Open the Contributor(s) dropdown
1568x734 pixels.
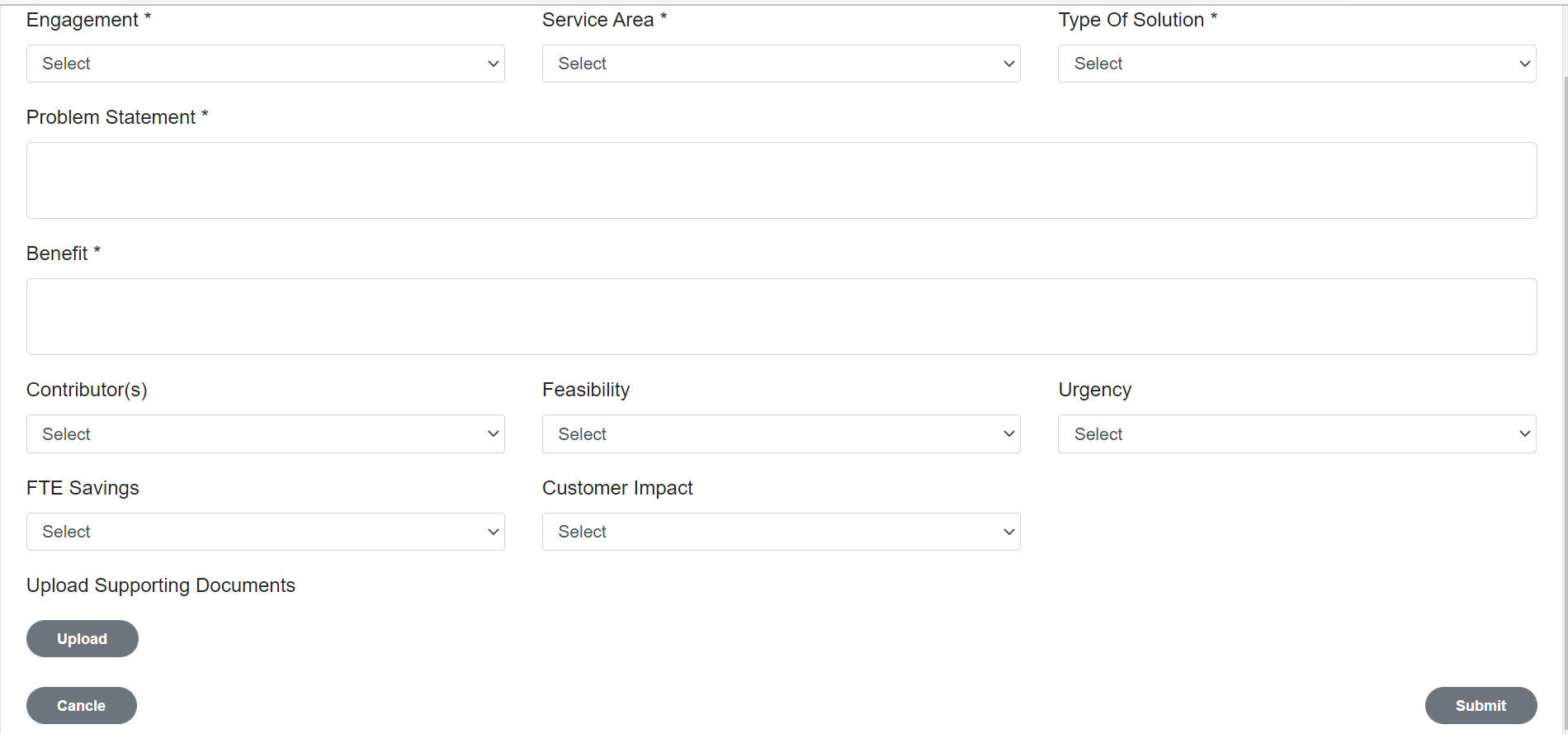coord(264,433)
